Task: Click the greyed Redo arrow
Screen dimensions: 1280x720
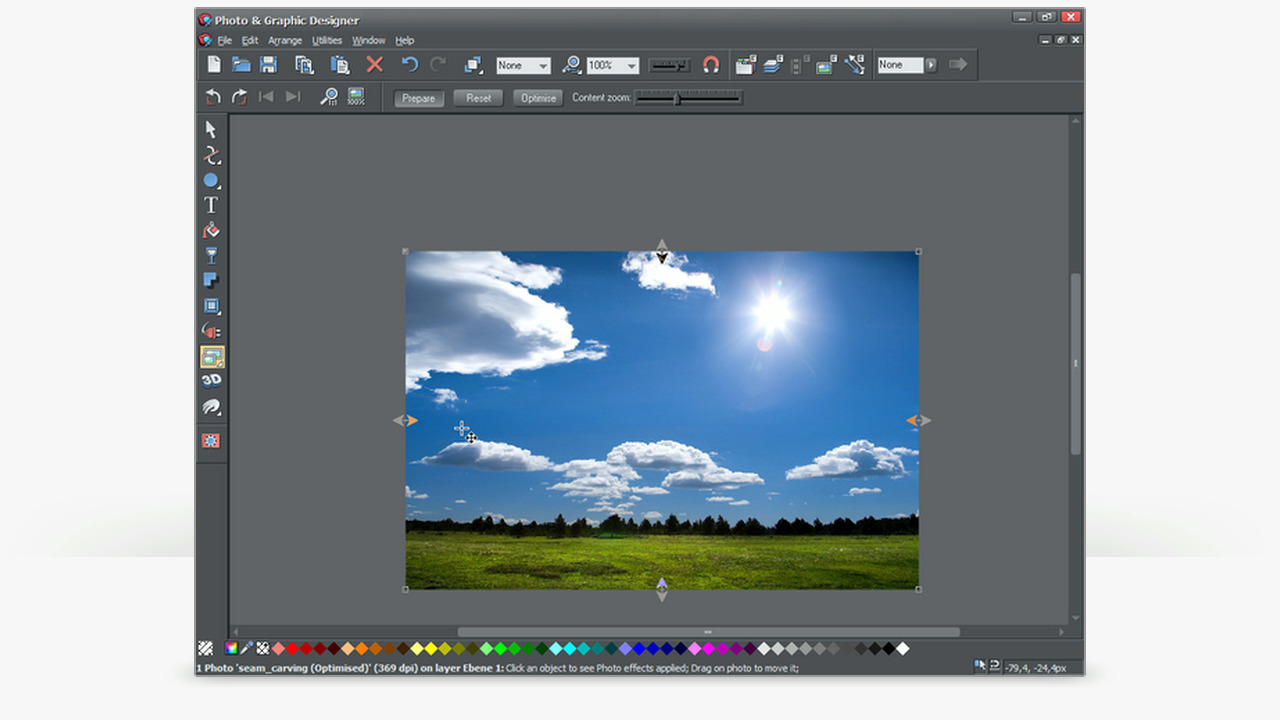Action: click(x=438, y=64)
